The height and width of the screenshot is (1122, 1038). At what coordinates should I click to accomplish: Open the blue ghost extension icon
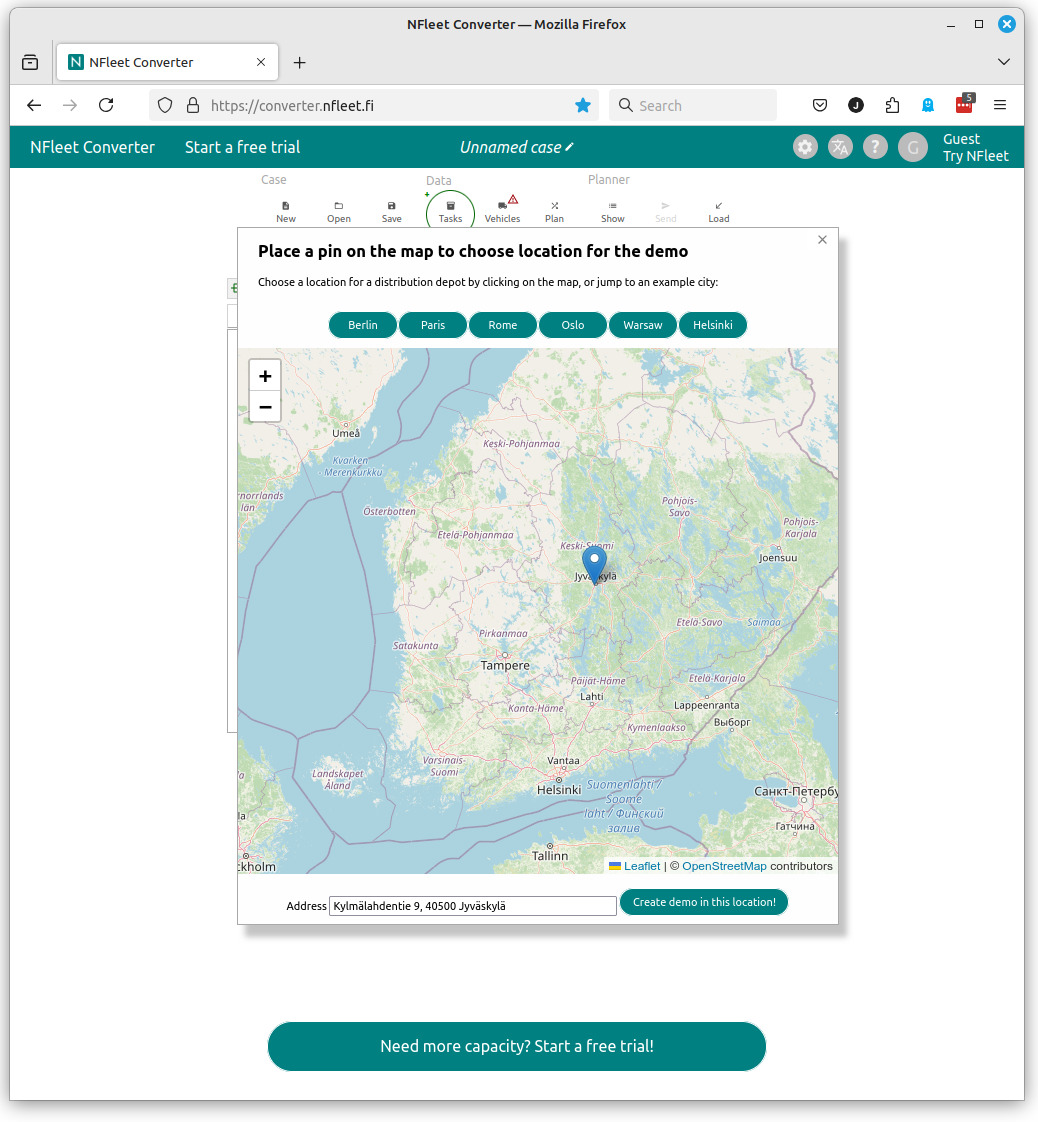(x=928, y=106)
